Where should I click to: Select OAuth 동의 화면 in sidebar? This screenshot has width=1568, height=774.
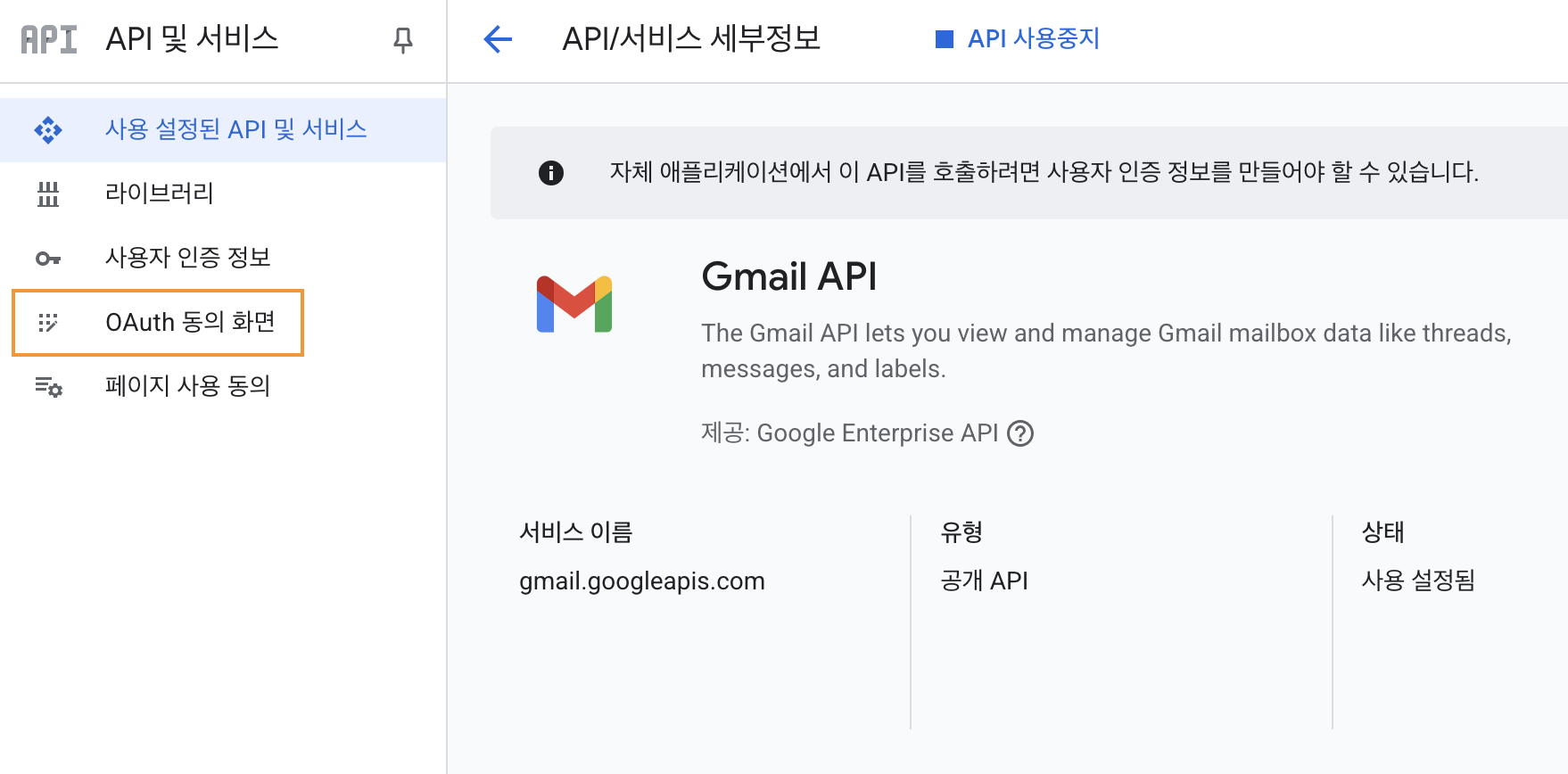pos(190,322)
